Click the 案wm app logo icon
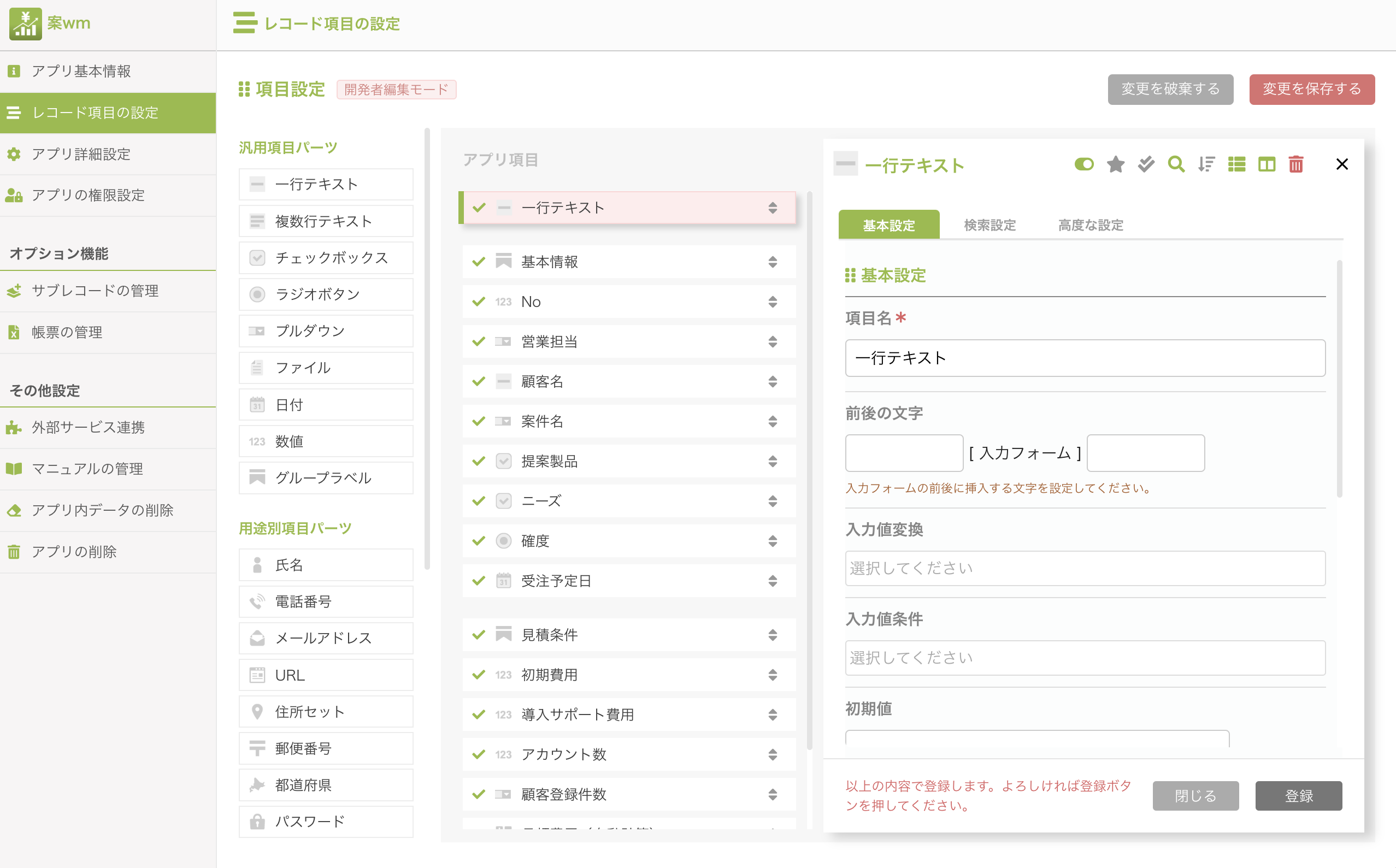 pyautogui.click(x=25, y=23)
